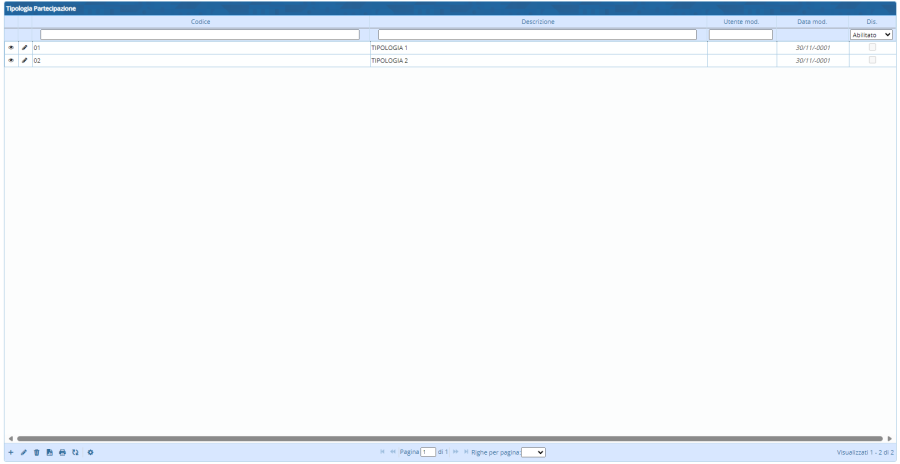Image resolution: width=900 pixels, height=464 pixels.
Task: Open the Abilitato filter dropdown
Action: click(x=871, y=34)
